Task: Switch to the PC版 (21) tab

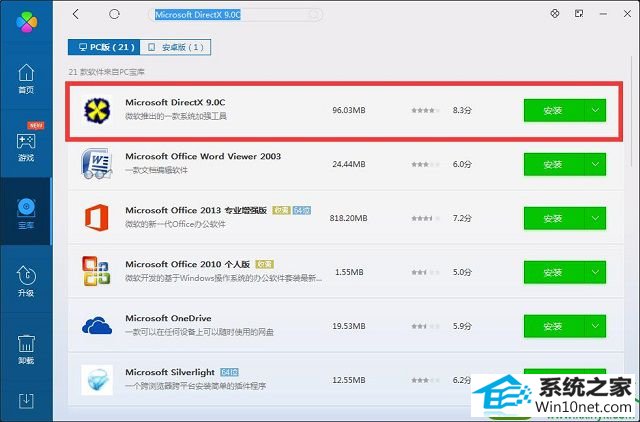Action: pyautogui.click(x=104, y=47)
